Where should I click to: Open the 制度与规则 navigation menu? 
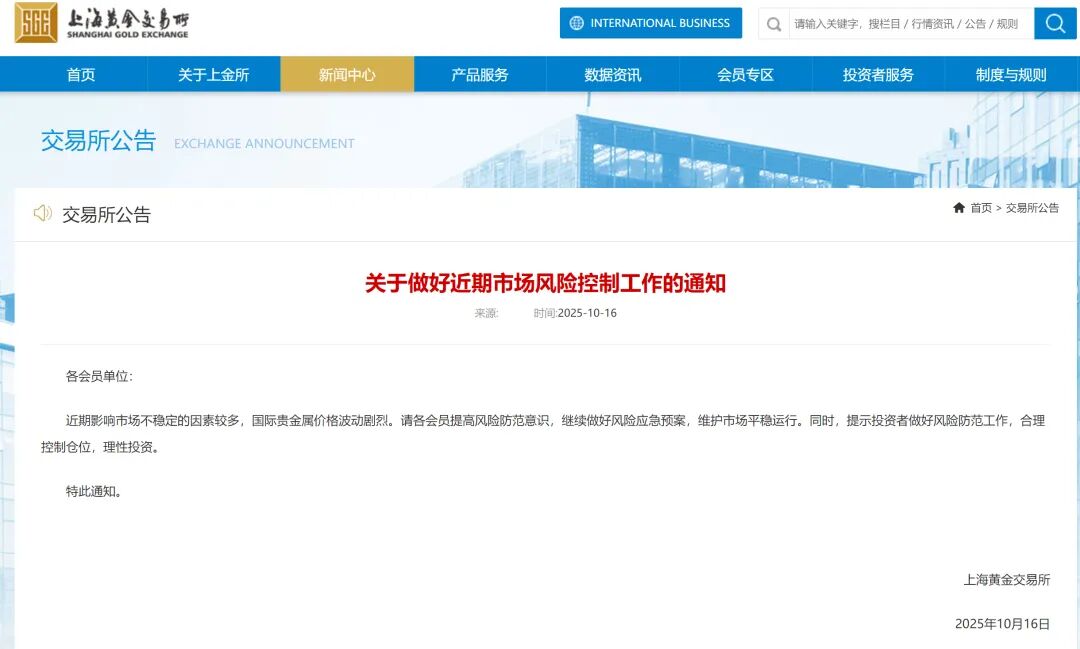pyautogui.click(x=1009, y=73)
